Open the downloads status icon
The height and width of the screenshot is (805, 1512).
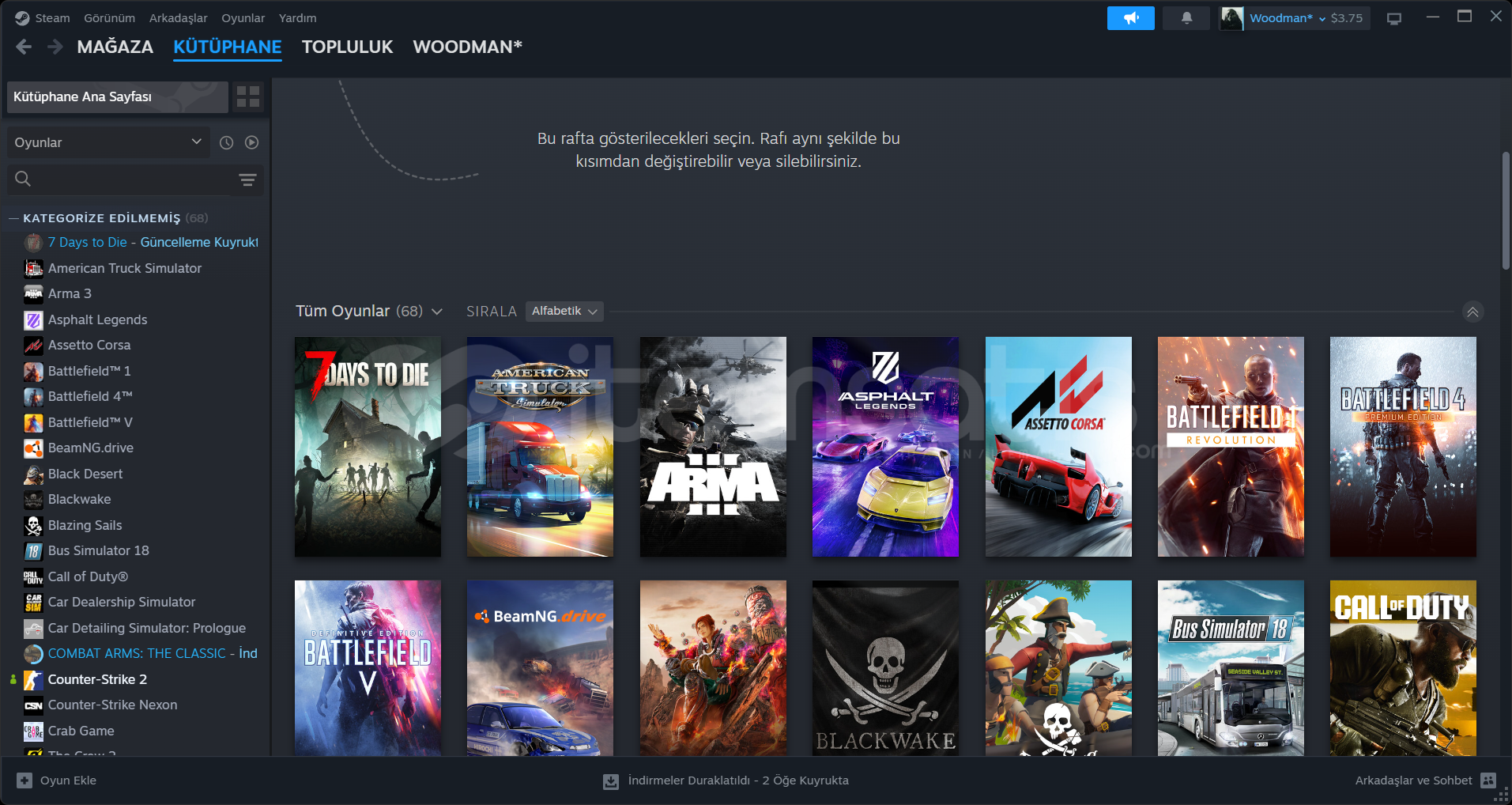(611, 781)
